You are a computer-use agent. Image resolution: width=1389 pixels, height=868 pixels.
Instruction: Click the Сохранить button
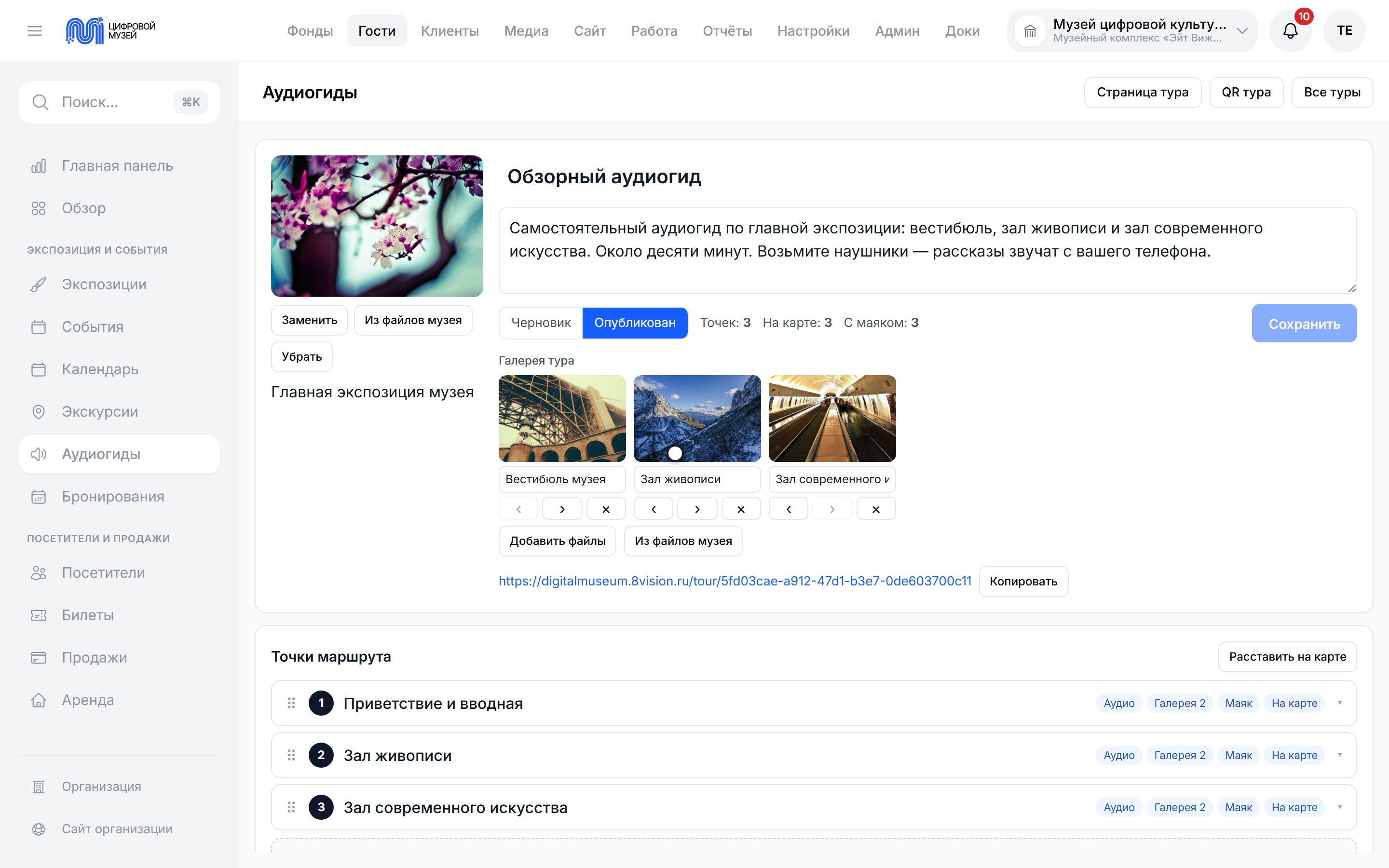tap(1304, 324)
